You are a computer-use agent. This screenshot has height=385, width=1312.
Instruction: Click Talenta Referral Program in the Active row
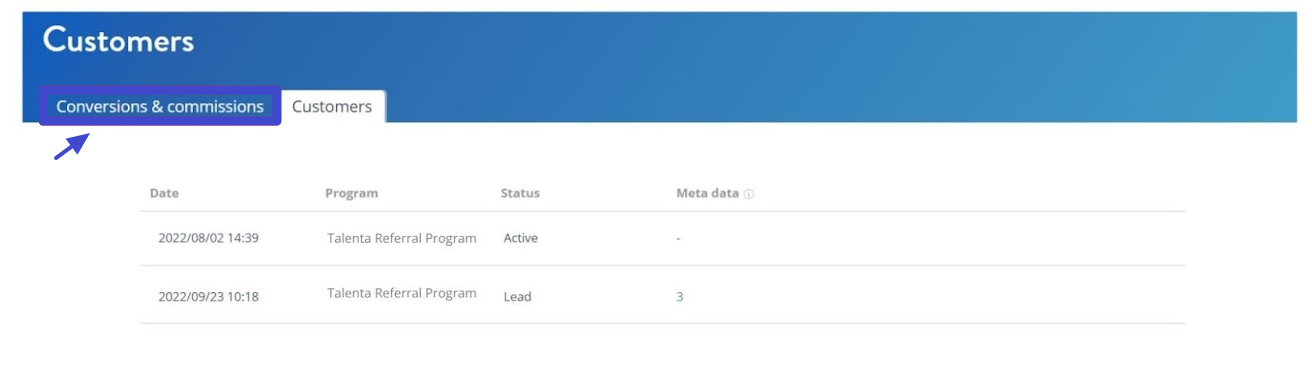[402, 239]
